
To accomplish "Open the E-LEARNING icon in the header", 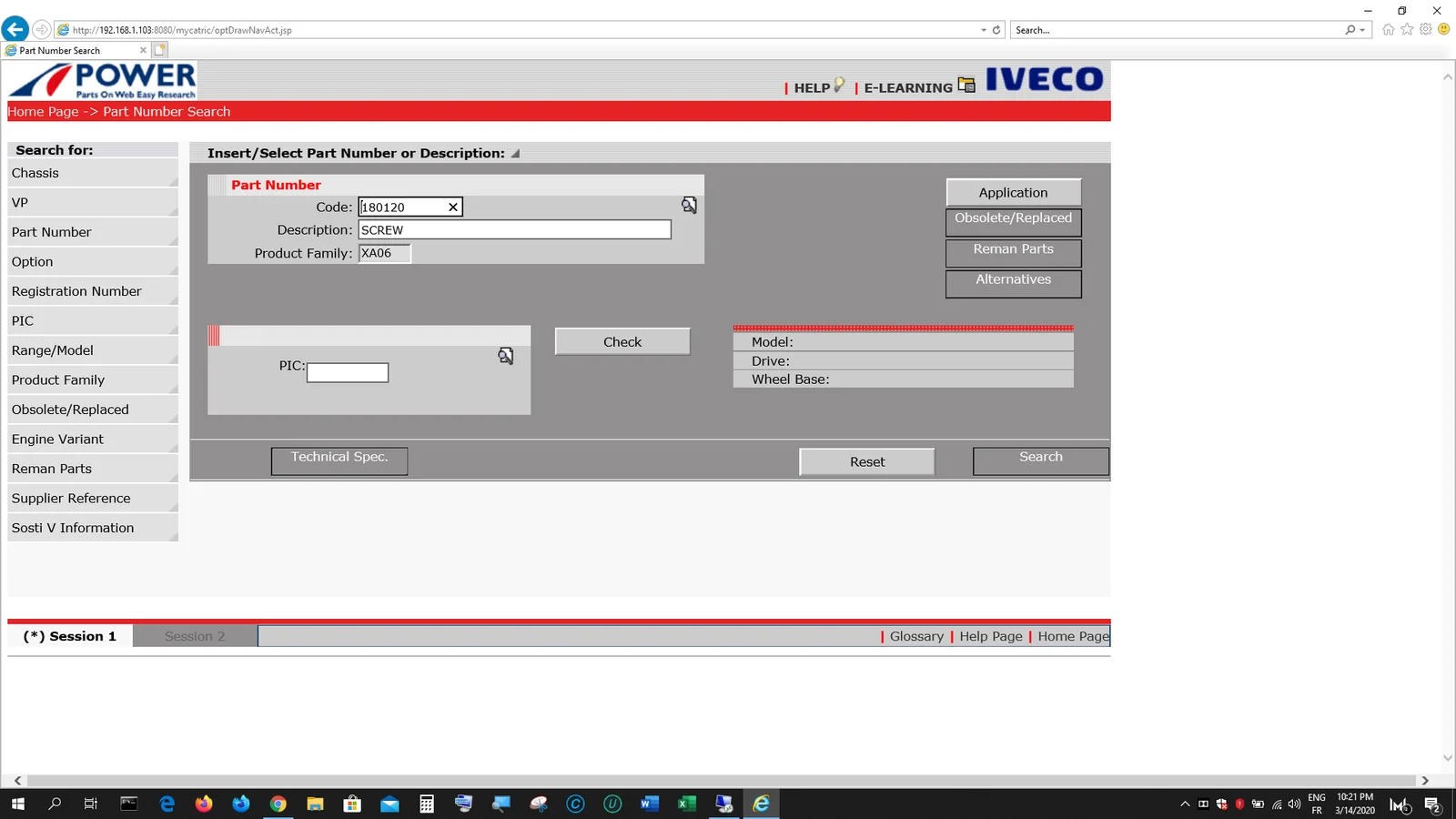I will click(966, 86).
